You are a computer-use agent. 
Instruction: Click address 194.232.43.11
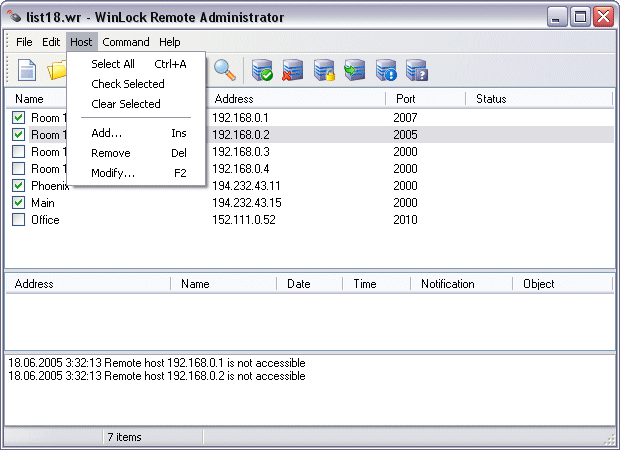pyautogui.click(x=246, y=186)
